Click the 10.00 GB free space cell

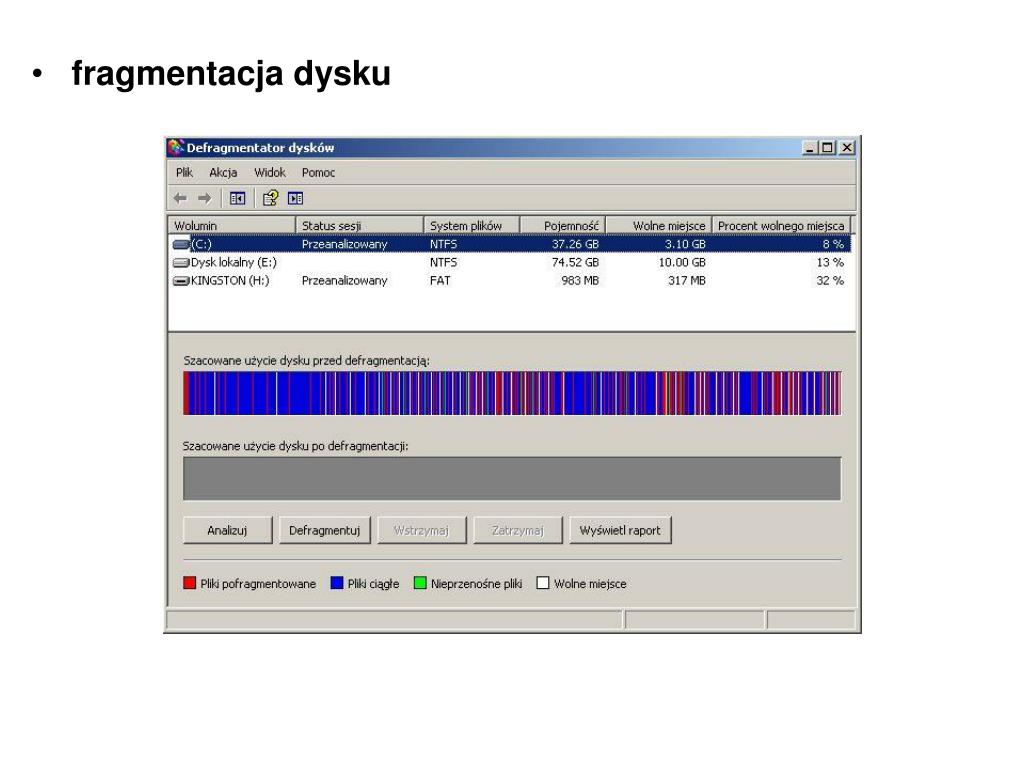pos(682,263)
